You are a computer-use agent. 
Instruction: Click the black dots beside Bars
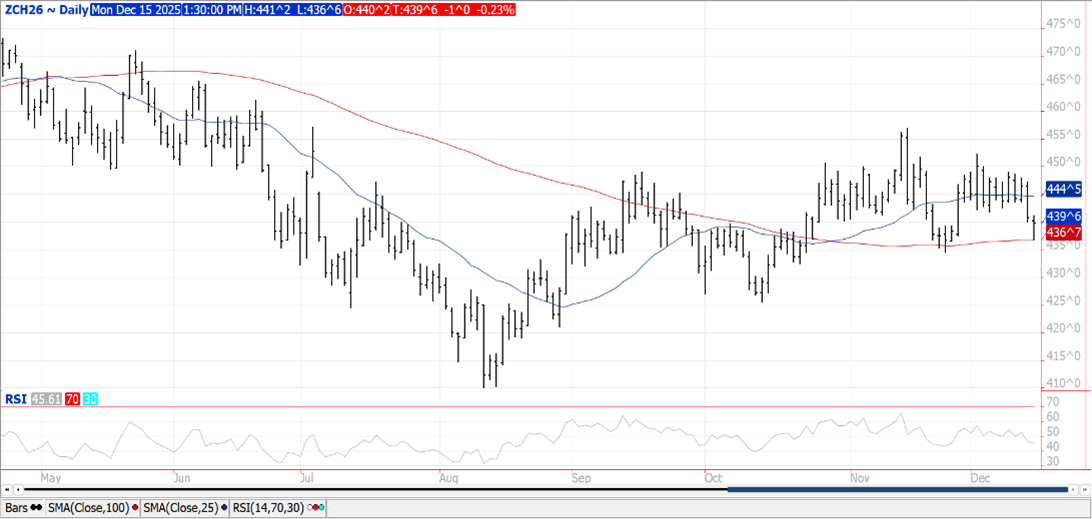(37, 508)
